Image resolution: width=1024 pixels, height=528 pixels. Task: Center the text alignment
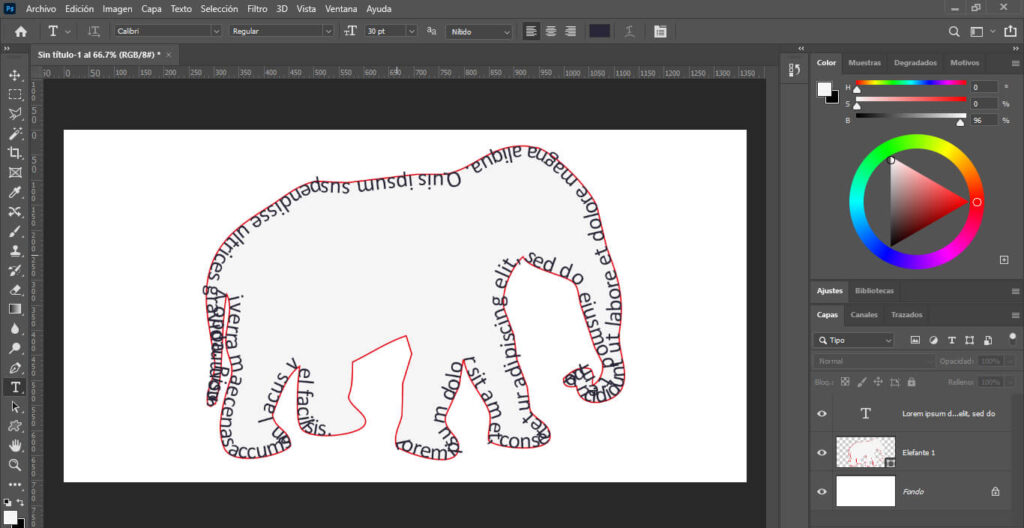[x=551, y=31]
